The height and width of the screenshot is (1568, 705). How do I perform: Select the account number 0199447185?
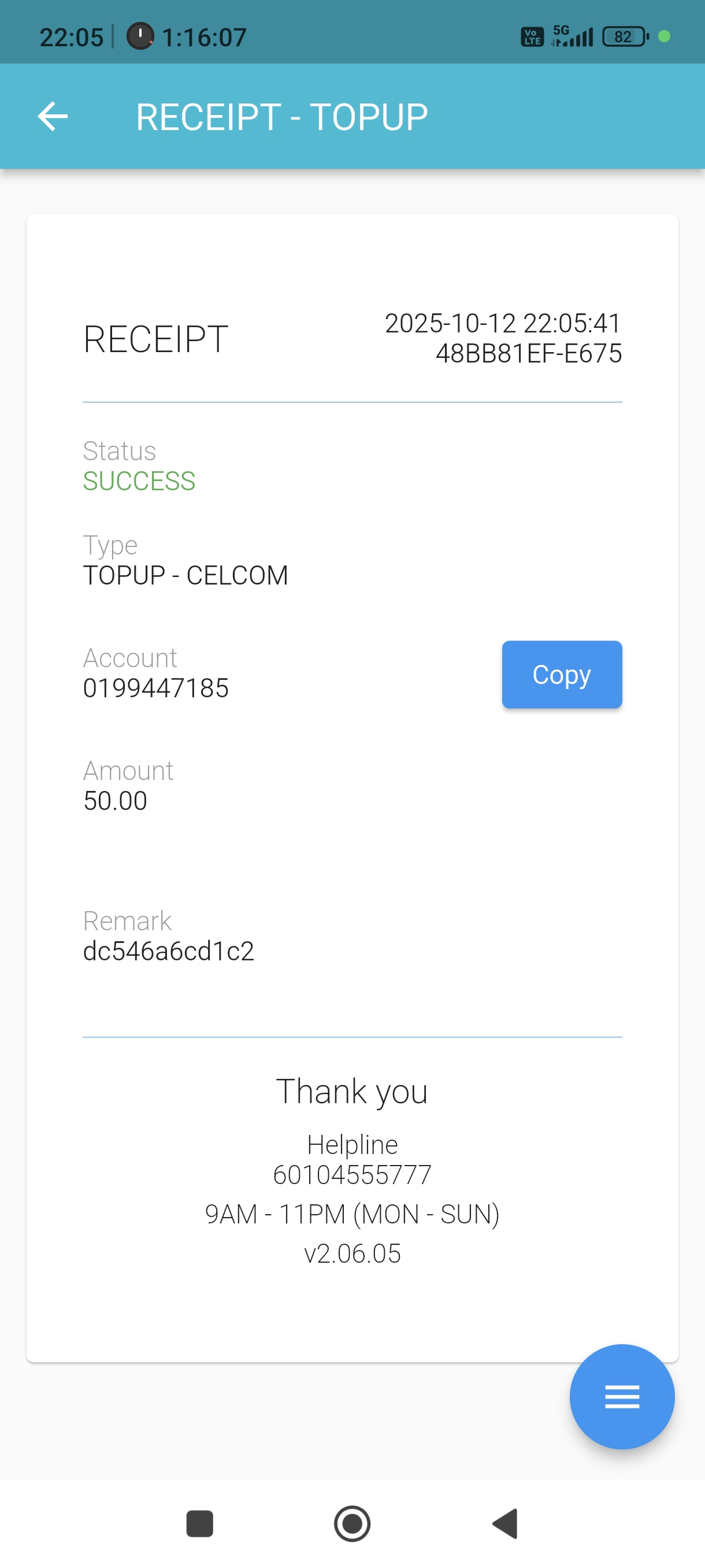point(155,688)
